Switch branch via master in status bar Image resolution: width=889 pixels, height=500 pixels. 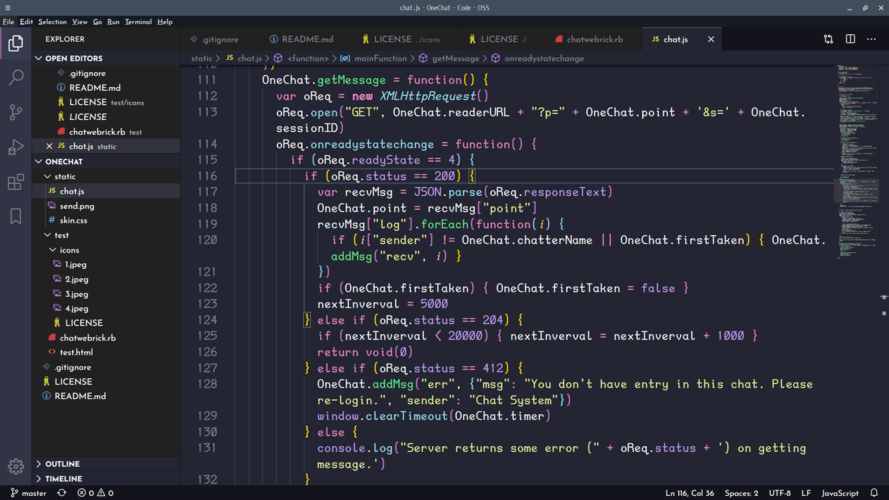point(28,493)
